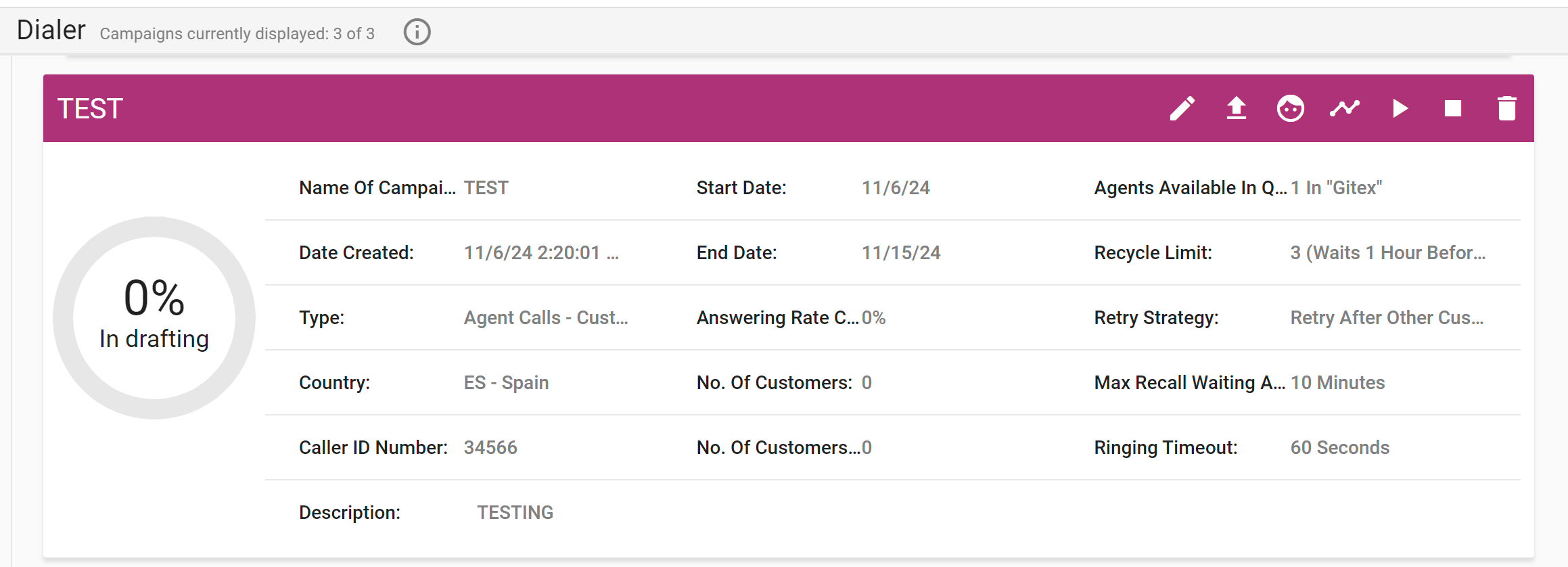Click the Dialer page heading
The width and height of the screenshot is (1568, 567).
click(x=51, y=30)
